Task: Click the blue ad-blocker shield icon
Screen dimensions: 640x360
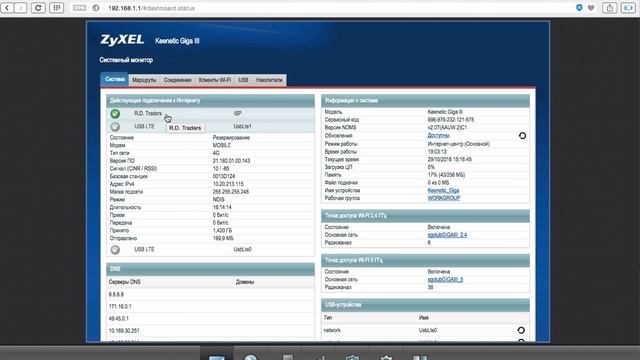Action: [579, 7]
